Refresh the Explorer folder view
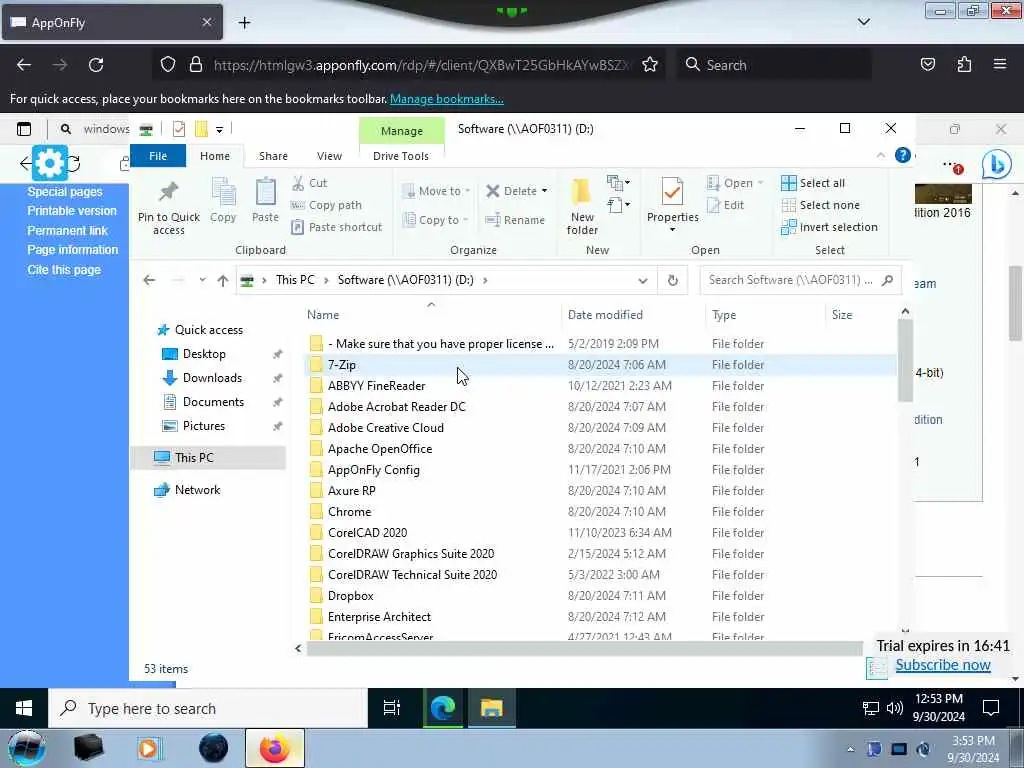 click(673, 280)
